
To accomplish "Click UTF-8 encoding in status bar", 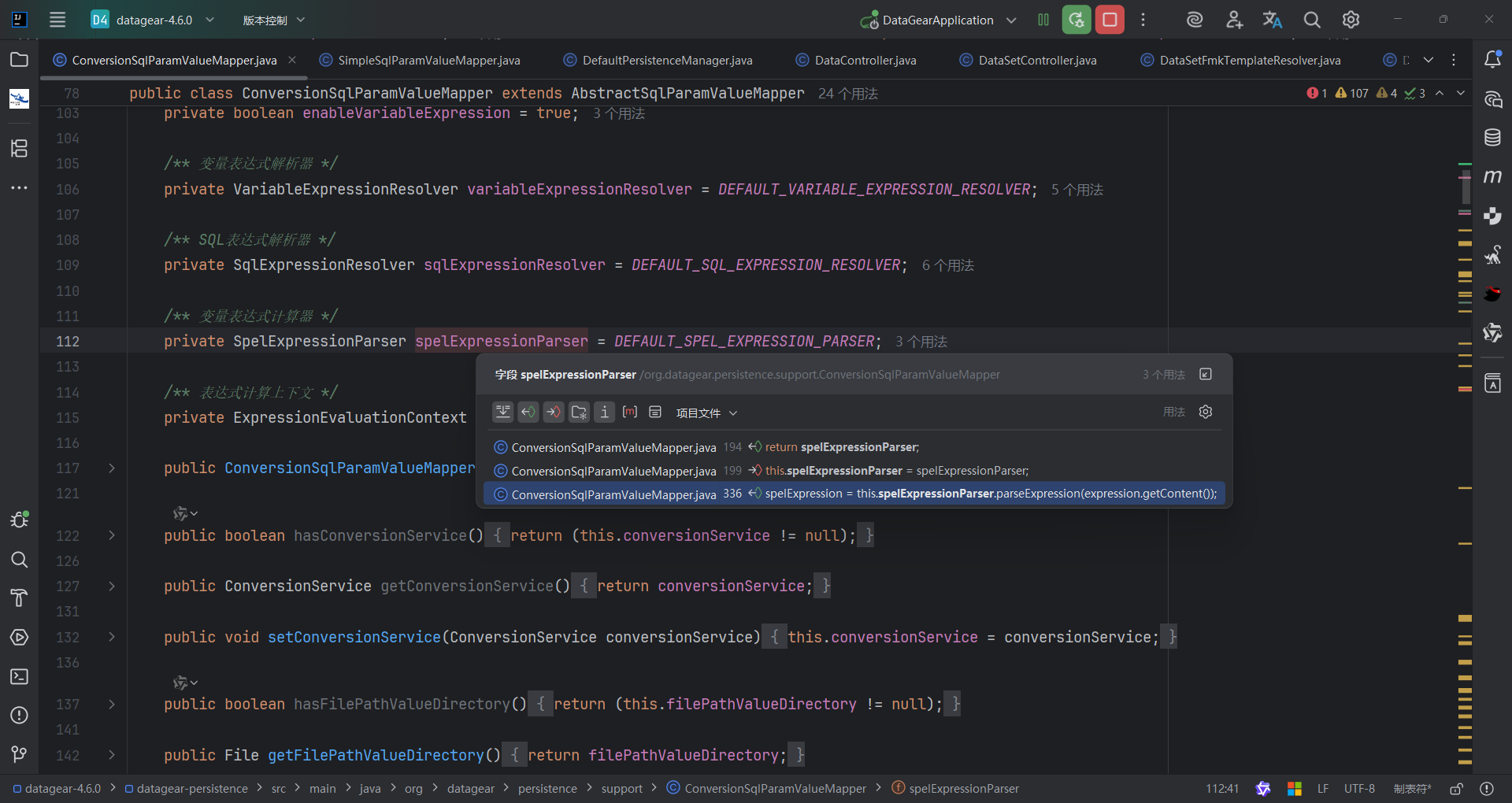I will point(1359,788).
